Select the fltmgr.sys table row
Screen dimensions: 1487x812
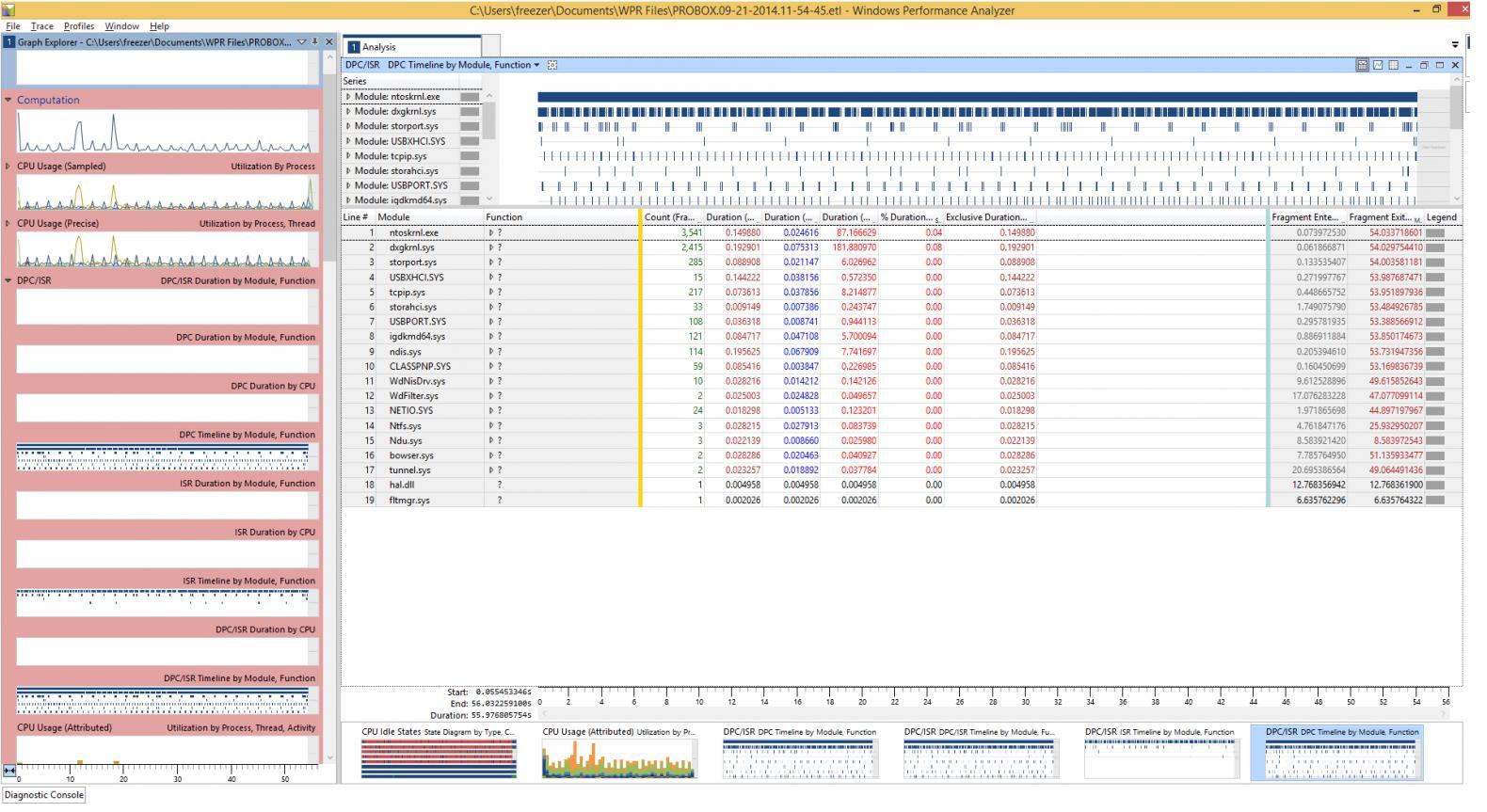click(901, 501)
